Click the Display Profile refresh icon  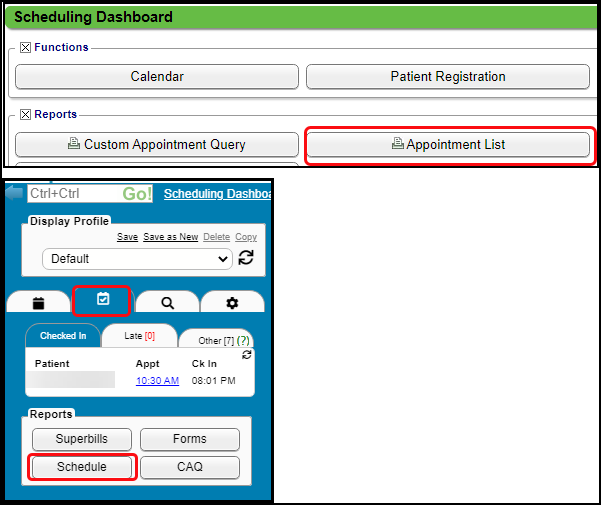[x=245, y=258]
